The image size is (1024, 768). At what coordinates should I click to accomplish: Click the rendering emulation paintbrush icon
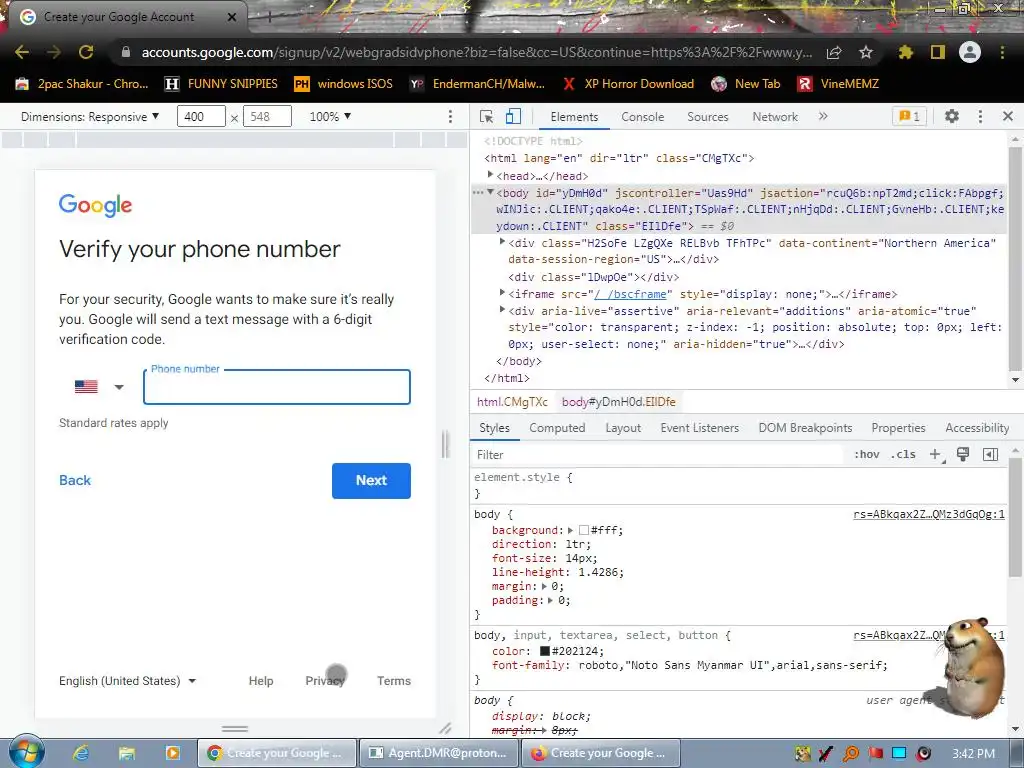(x=963, y=454)
